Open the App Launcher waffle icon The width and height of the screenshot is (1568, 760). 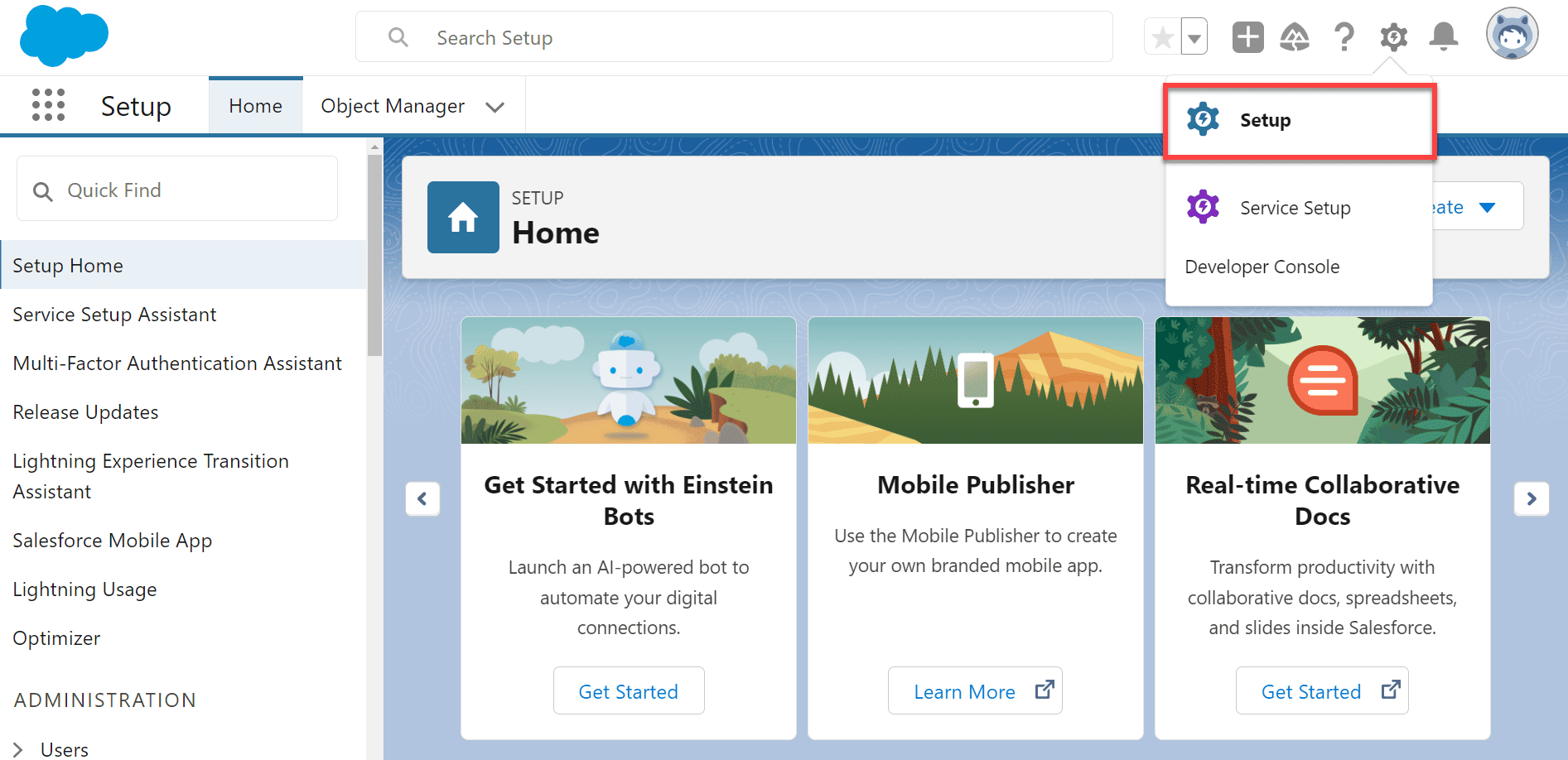point(48,105)
